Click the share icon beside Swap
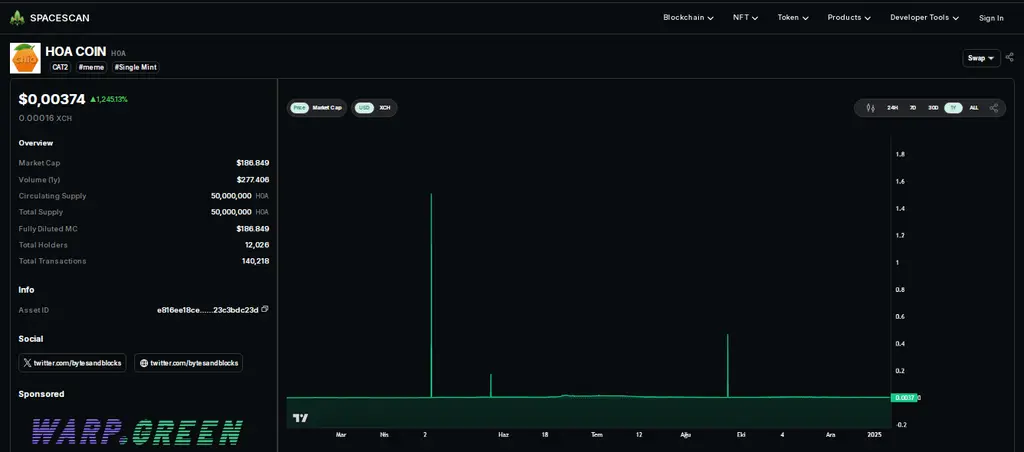Viewport: 1024px width, 452px height. [1010, 57]
